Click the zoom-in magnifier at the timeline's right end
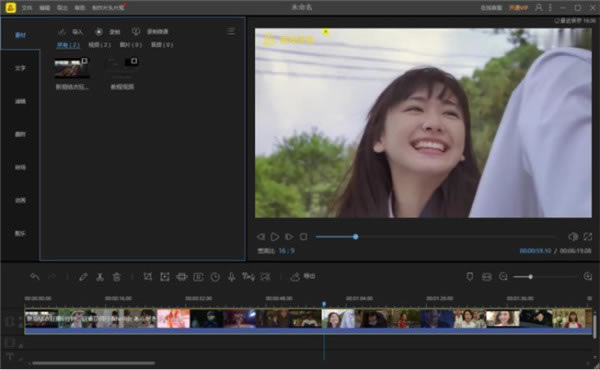The width and height of the screenshot is (600, 370). click(588, 276)
